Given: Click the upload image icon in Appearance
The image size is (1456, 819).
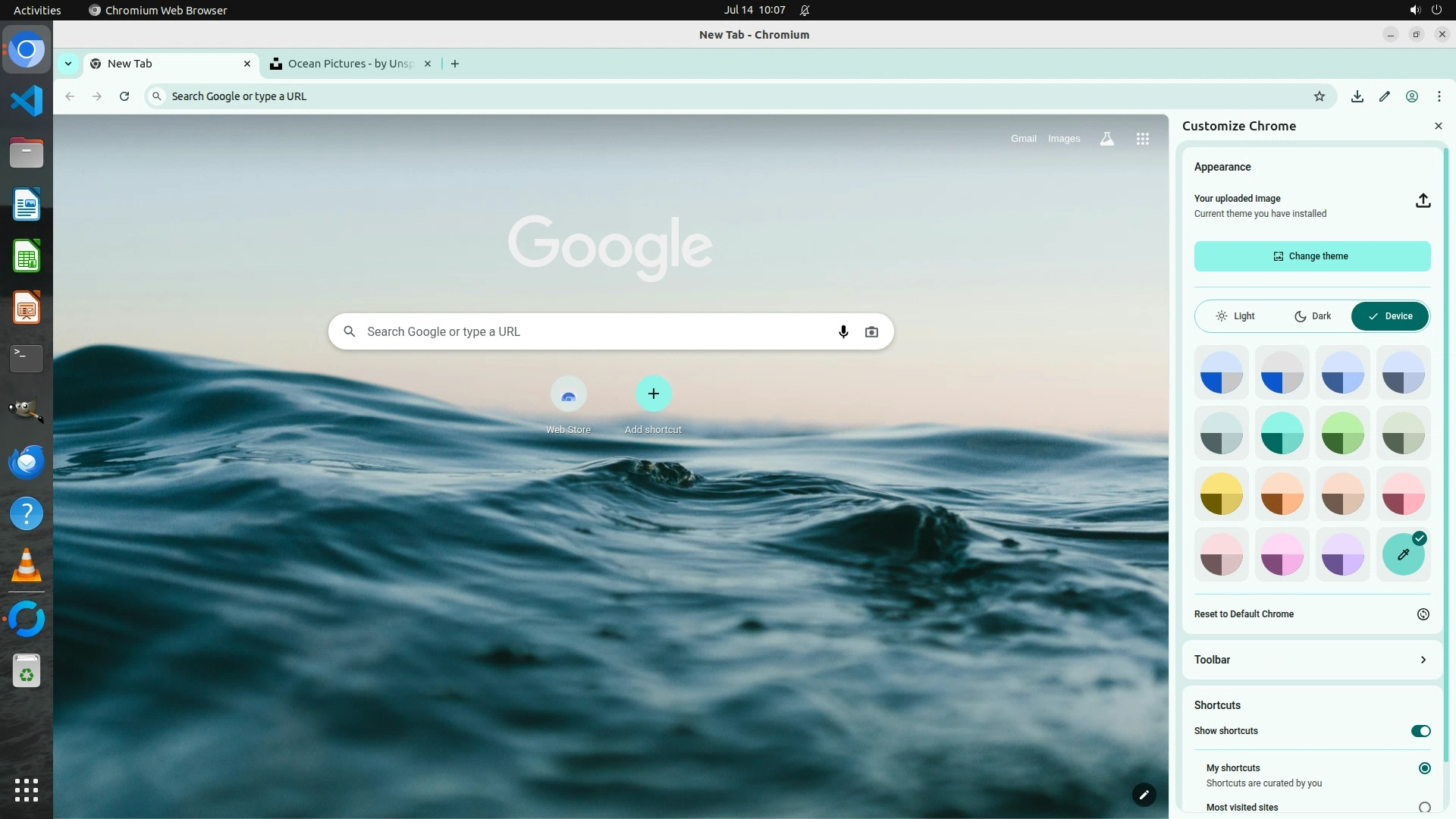Looking at the screenshot, I should pos(1423,201).
